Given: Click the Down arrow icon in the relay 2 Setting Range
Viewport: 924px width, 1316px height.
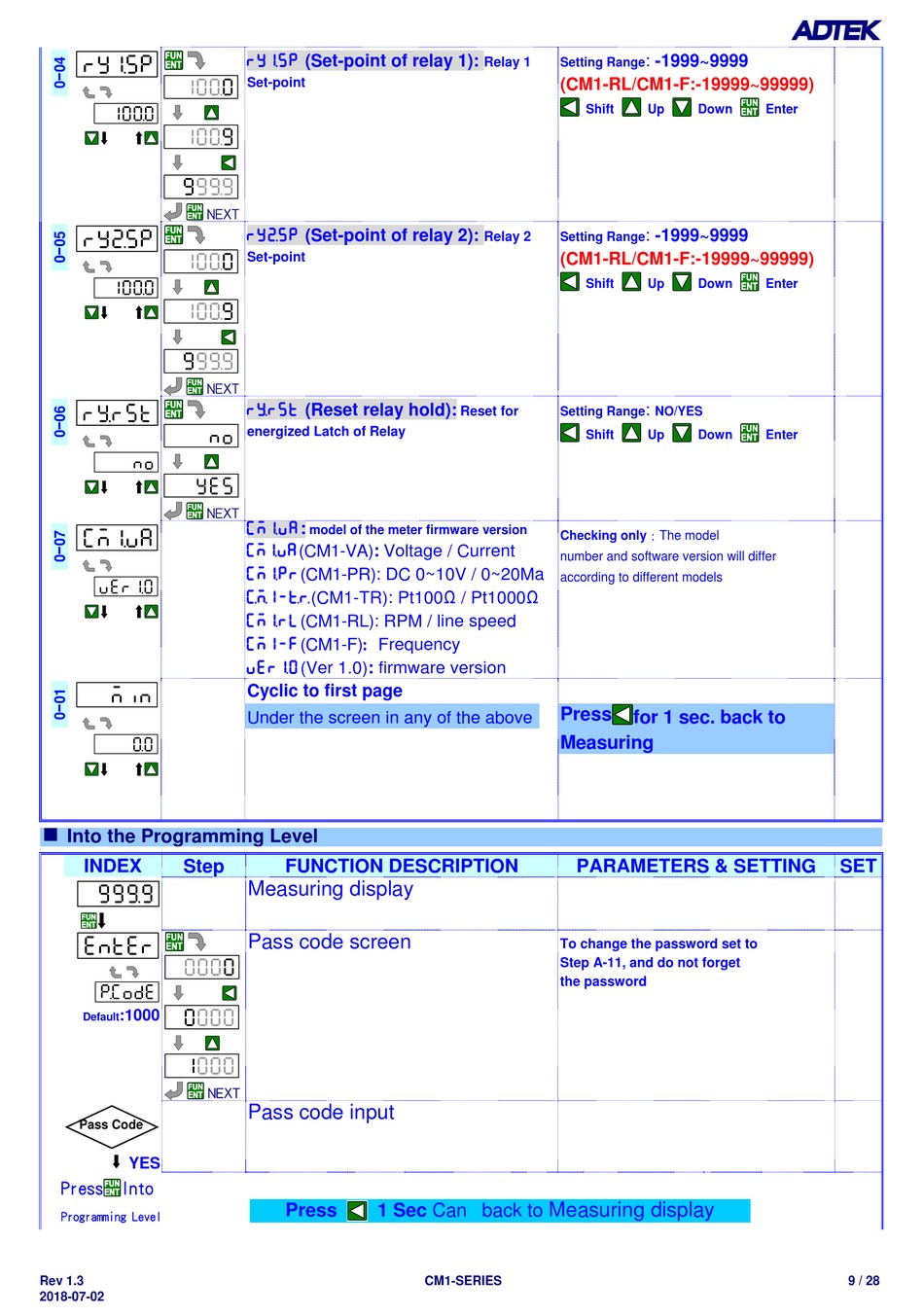Looking at the screenshot, I should (682, 282).
